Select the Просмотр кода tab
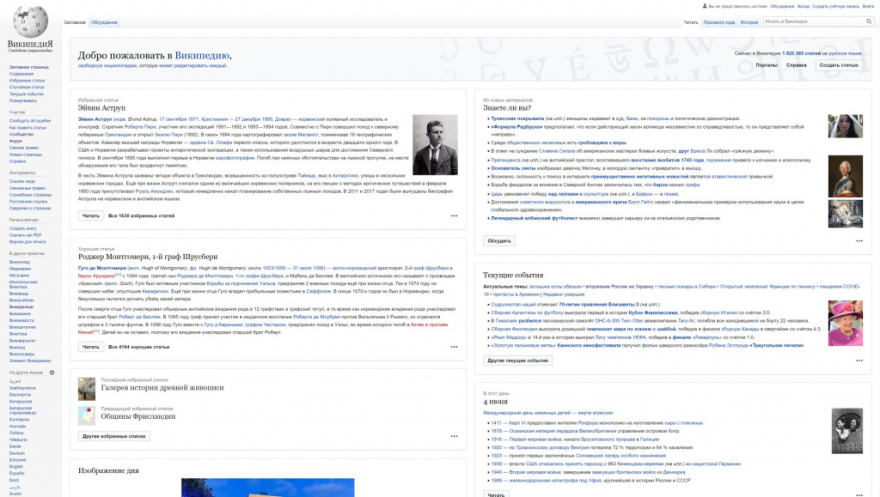880x497 pixels. [x=718, y=21]
